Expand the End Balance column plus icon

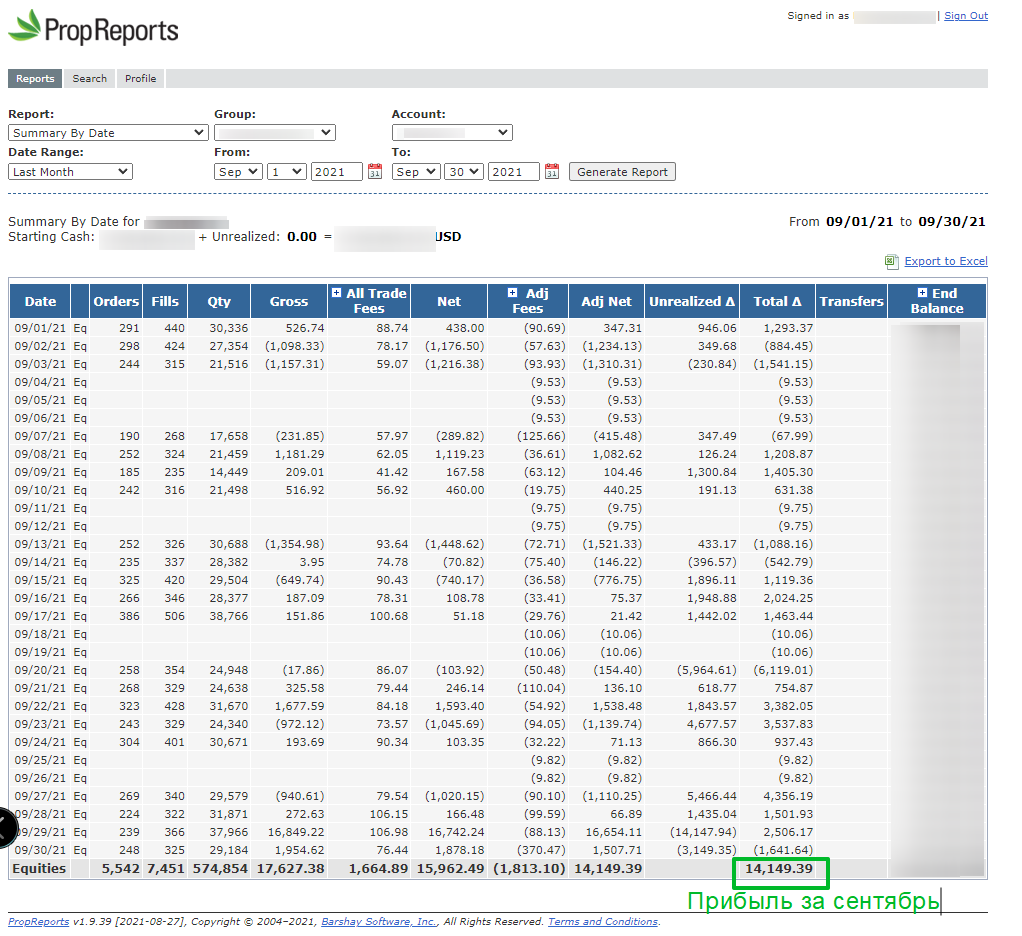click(x=922, y=293)
